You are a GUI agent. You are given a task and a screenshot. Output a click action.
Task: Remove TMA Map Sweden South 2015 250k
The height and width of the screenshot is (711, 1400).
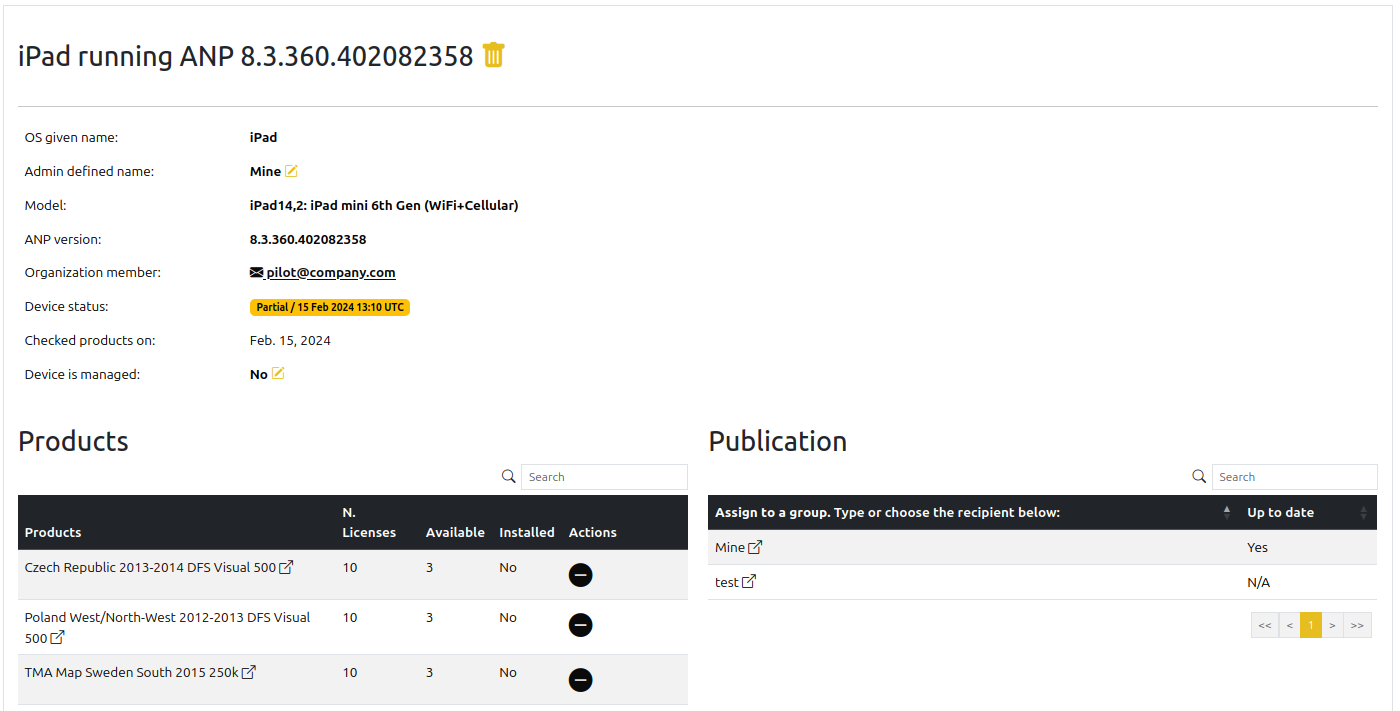click(581, 680)
